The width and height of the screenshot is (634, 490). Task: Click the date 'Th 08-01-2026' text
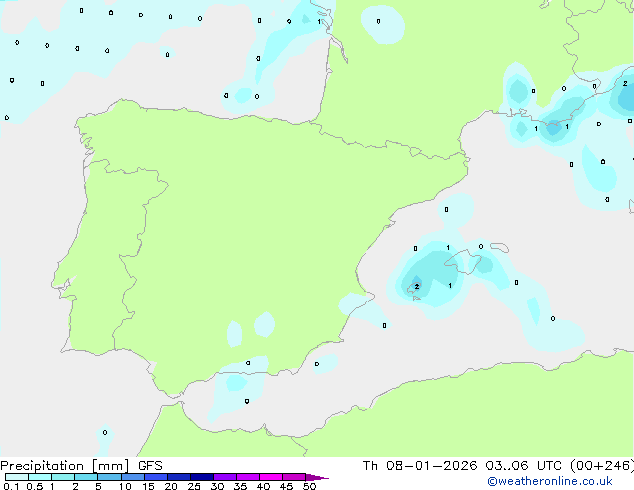[420, 466]
